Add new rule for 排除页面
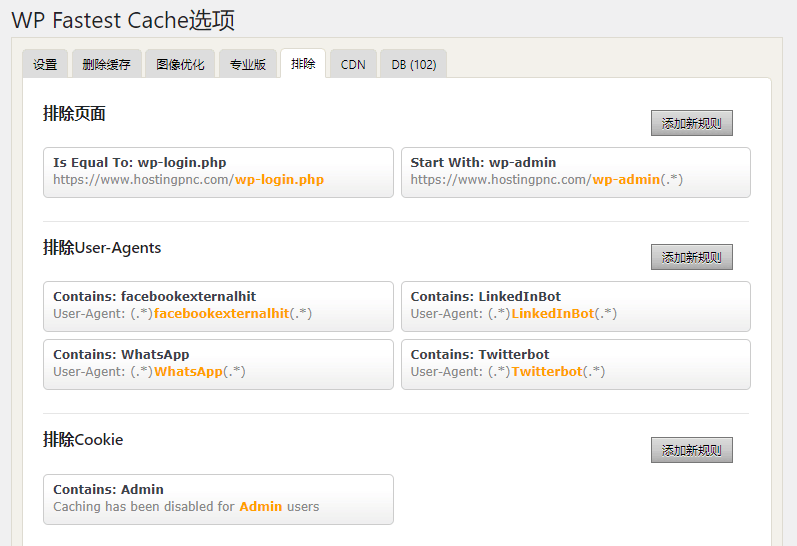This screenshot has height=546, width=797. (691, 123)
